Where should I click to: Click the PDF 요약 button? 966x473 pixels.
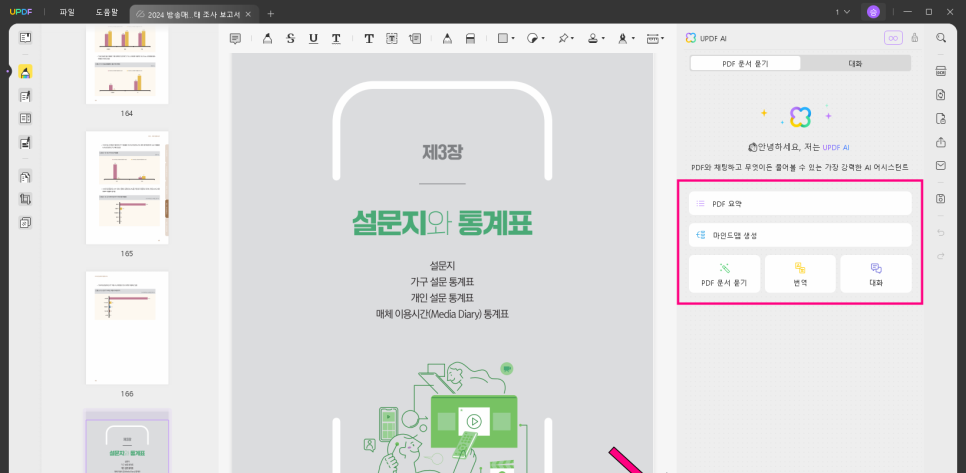pos(800,203)
